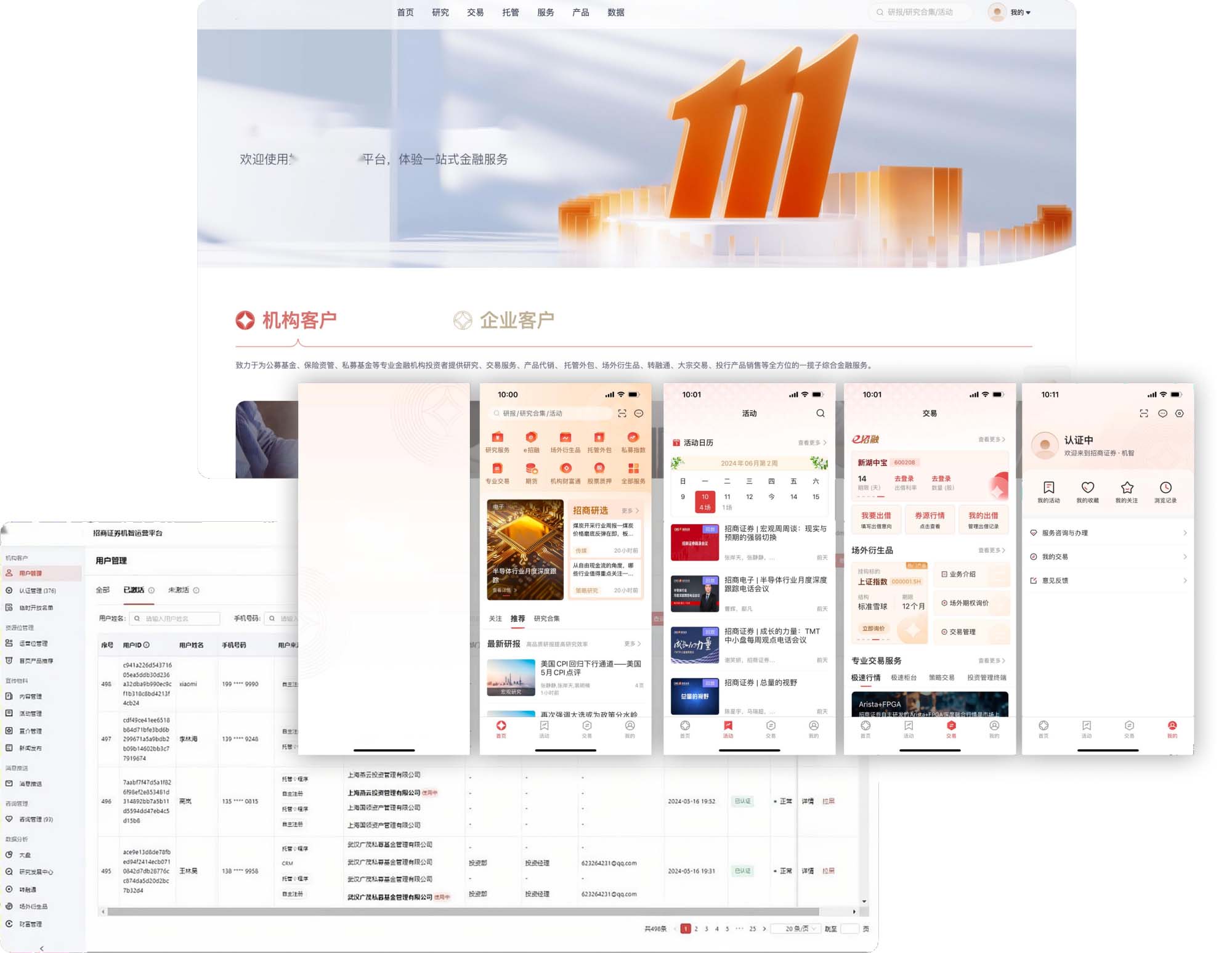Viewport: 1232px width, 953px height.
Task: Select the 极速柜台 tab under 专业交易服务
Action: click(904, 678)
